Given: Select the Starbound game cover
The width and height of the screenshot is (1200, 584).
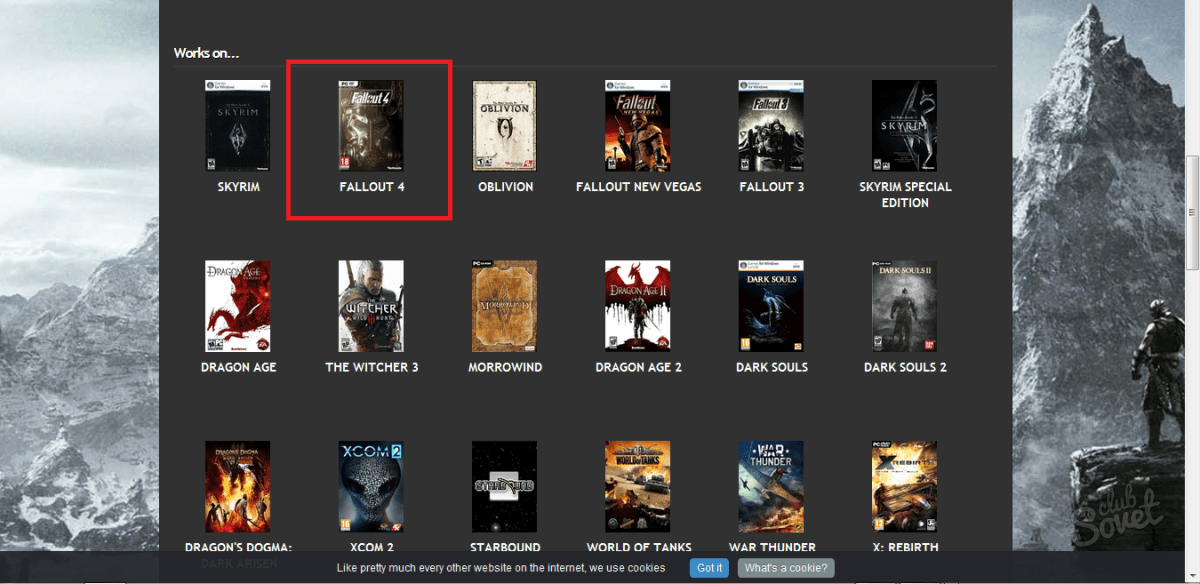Looking at the screenshot, I should [504, 486].
